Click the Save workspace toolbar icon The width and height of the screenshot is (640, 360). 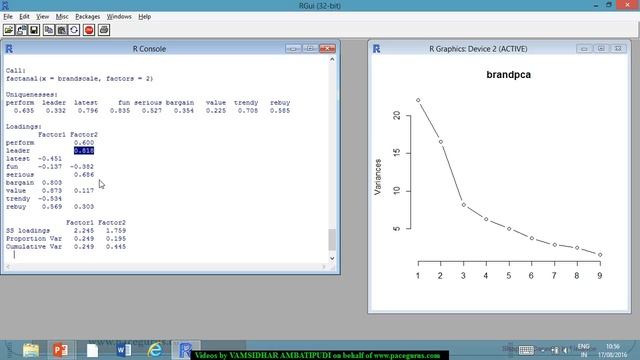coord(34,30)
